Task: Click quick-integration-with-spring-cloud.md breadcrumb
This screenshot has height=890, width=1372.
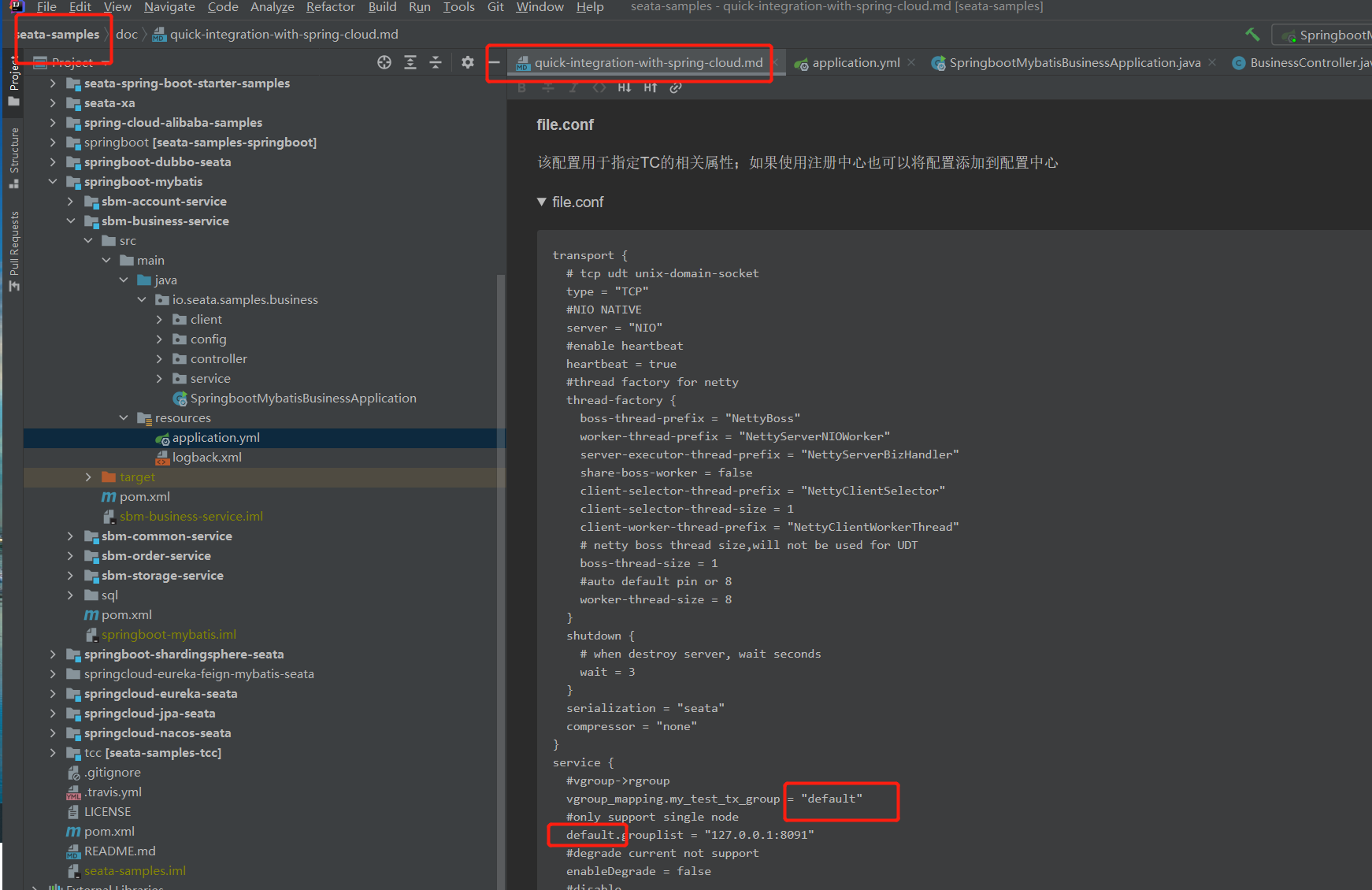Action: click(x=276, y=35)
